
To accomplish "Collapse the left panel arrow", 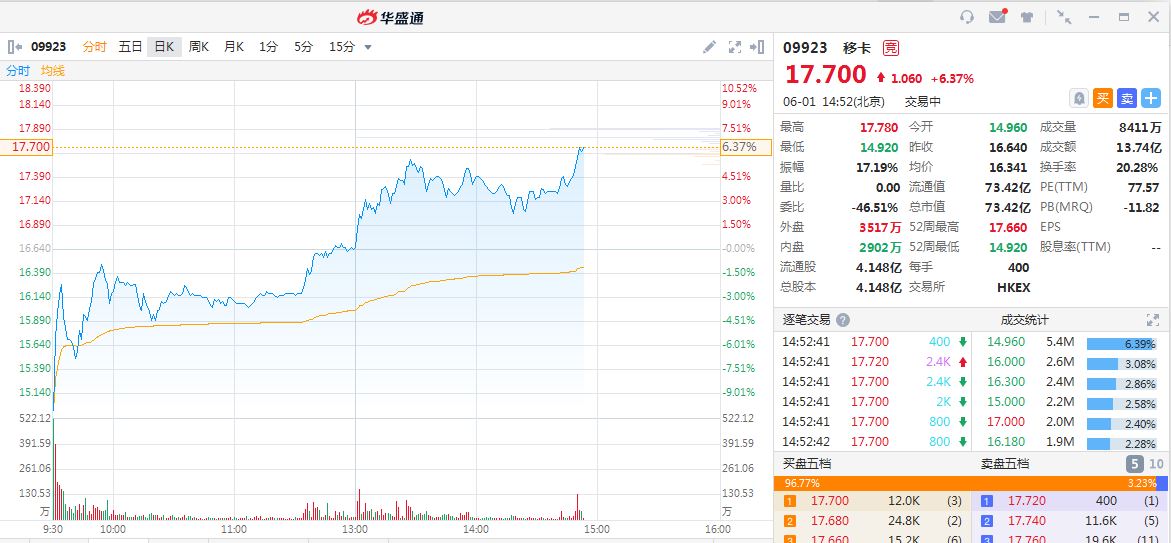I will click(x=14, y=47).
